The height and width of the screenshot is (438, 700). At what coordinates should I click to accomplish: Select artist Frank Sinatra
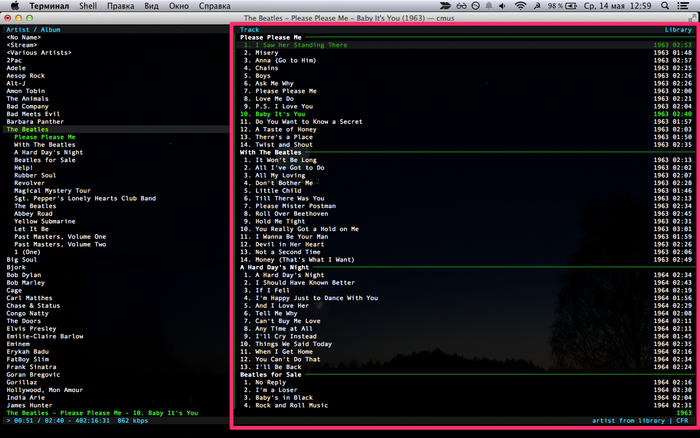click(31, 367)
